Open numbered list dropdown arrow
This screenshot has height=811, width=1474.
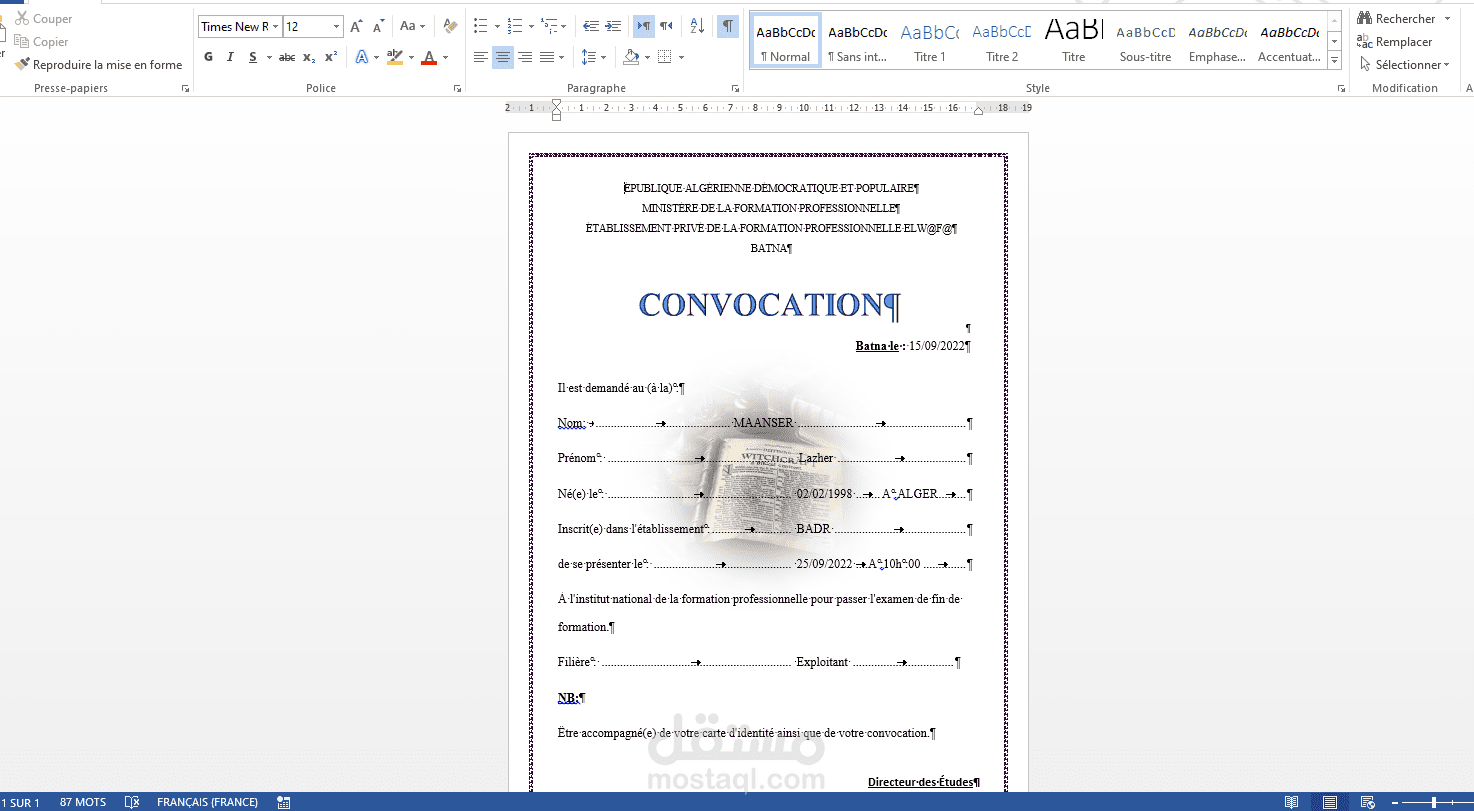pyautogui.click(x=531, y=27)
